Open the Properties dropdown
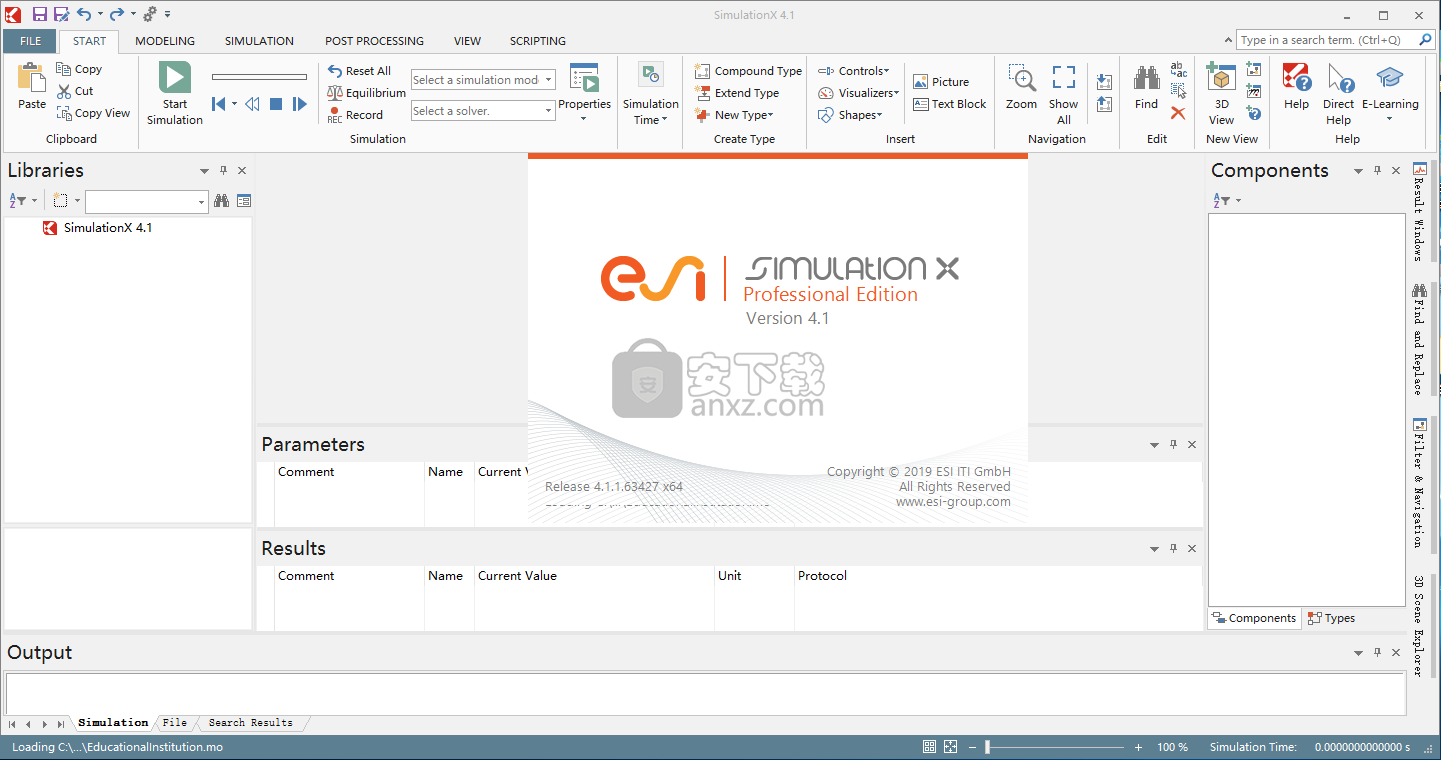 click(x=584, y=118)
